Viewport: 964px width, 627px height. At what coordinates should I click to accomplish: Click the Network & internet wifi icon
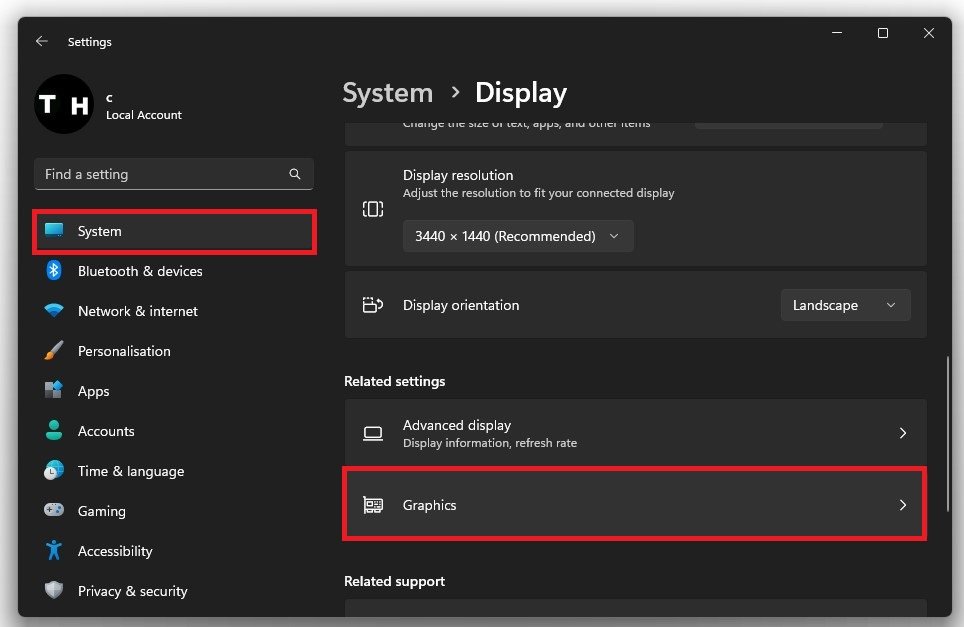point(54,311)
